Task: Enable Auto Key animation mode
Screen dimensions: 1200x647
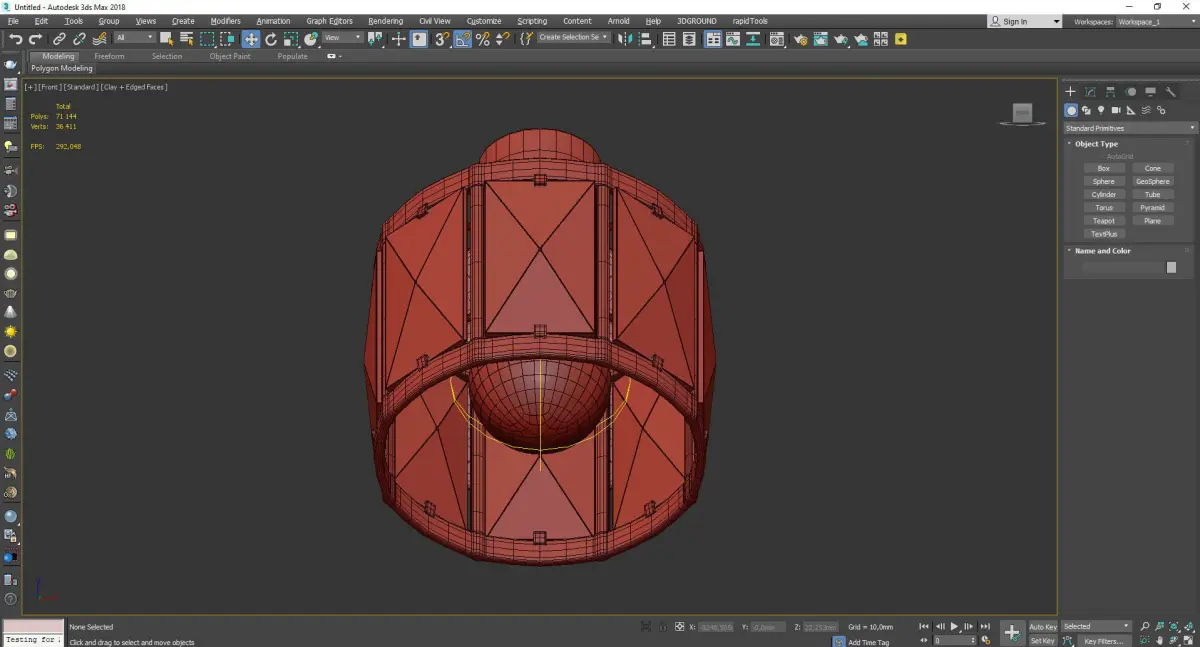Action: click(x=1042, y=627)
